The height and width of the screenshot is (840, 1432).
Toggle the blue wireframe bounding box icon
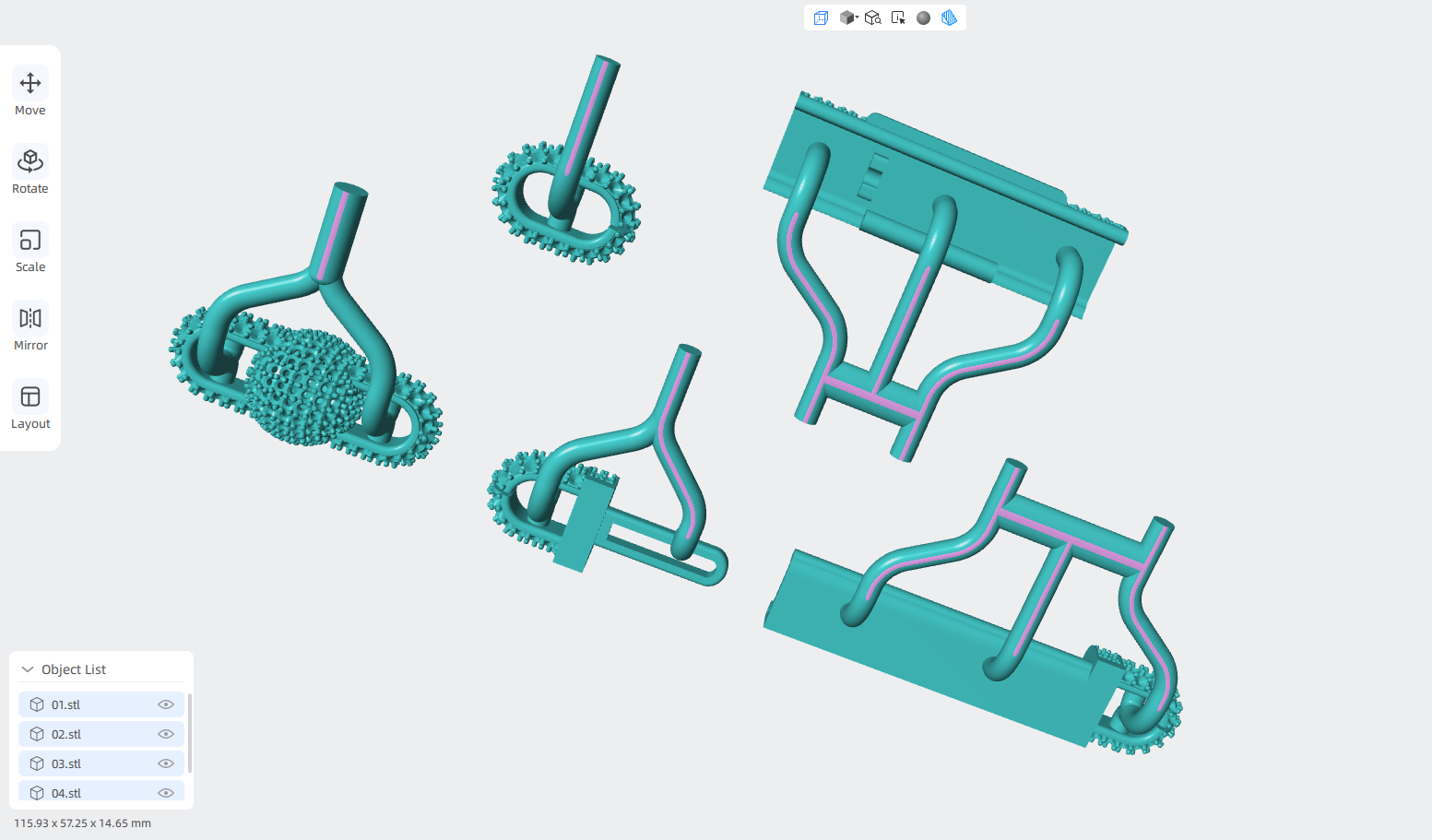(821, 18)
